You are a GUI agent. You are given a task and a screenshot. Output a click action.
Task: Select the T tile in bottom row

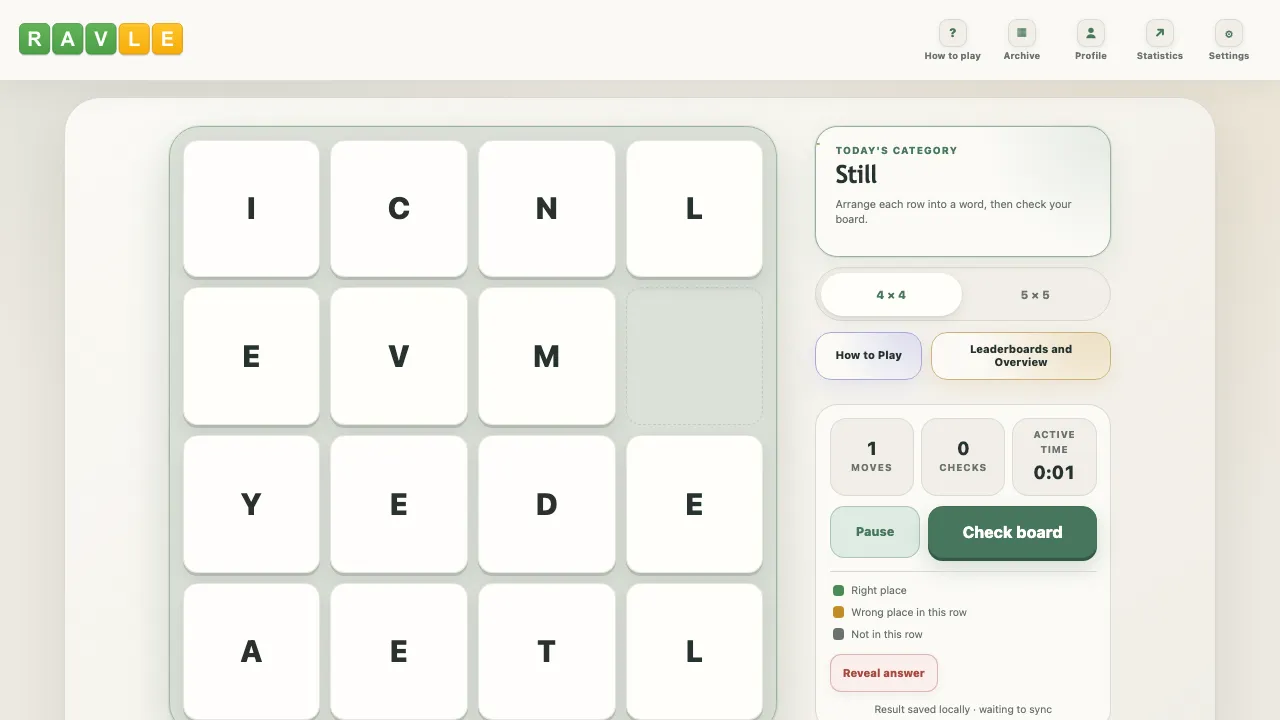547,652
